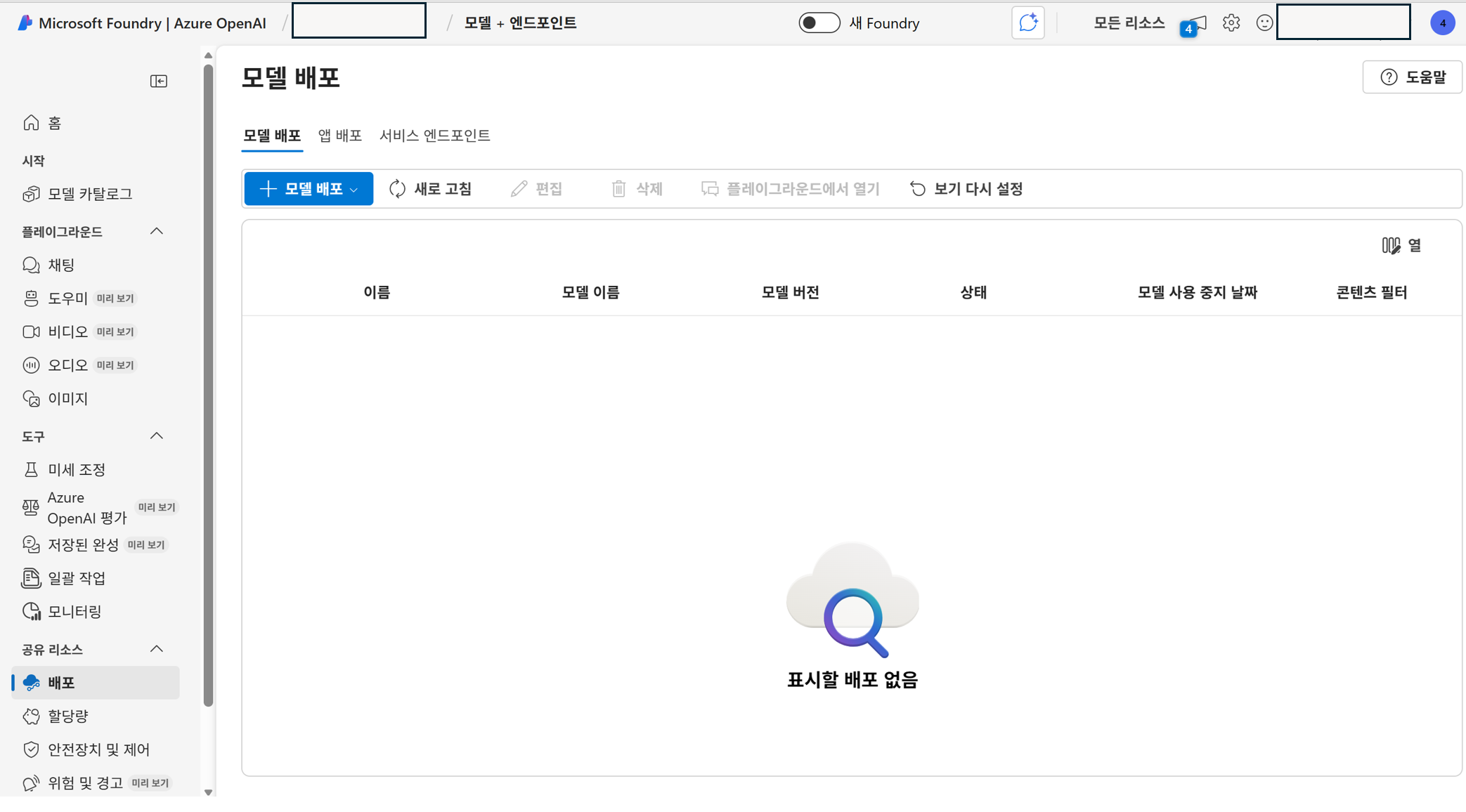The width and height of the screenshot is (1466, 812).
Task: Click the Microsoft Foundry logo icon
Action: point(25,23)
